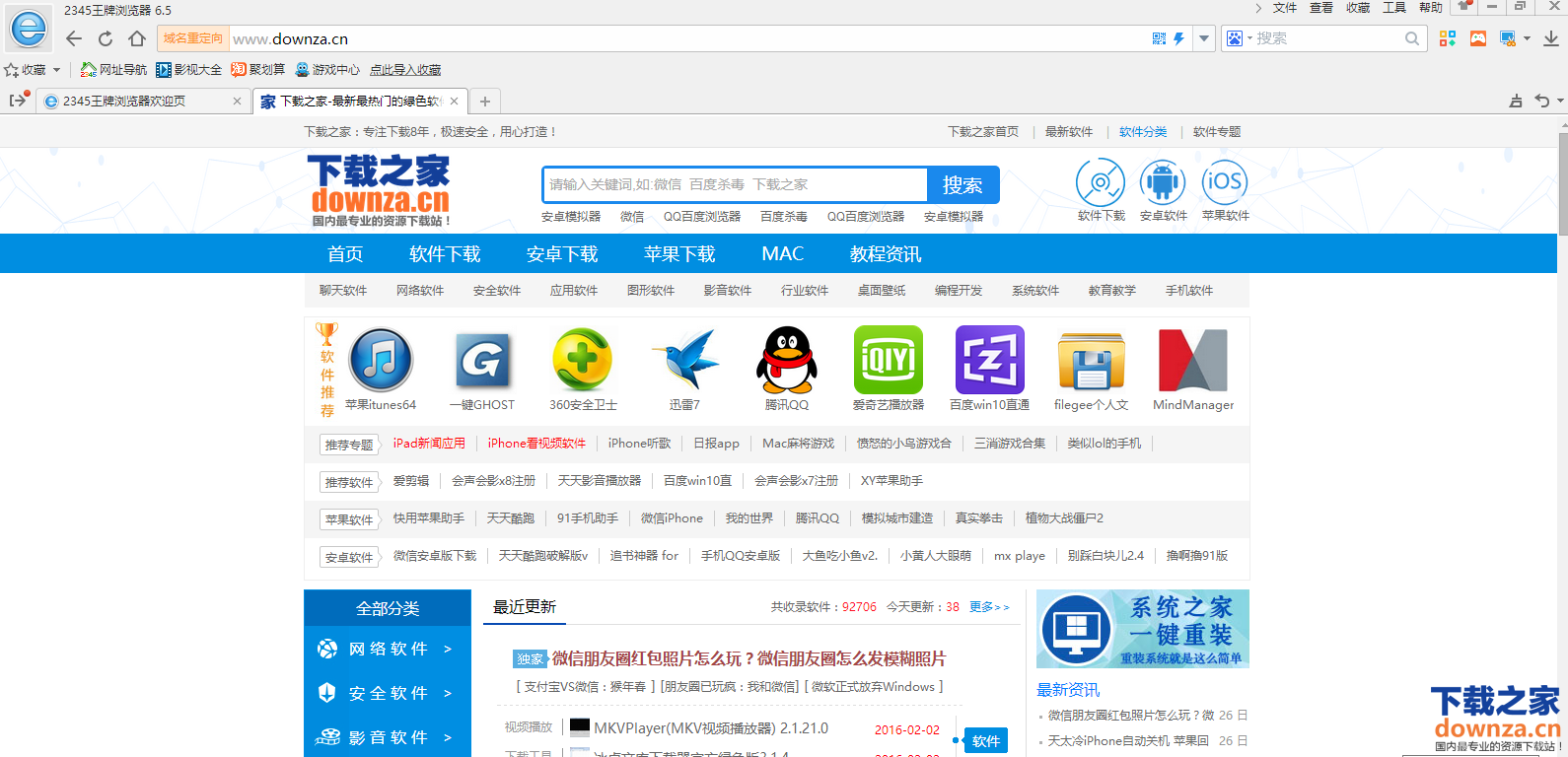Reload the page with the refresh icon
The width and height of the screenshot is (1568, 757).
[x=106, y=38]
